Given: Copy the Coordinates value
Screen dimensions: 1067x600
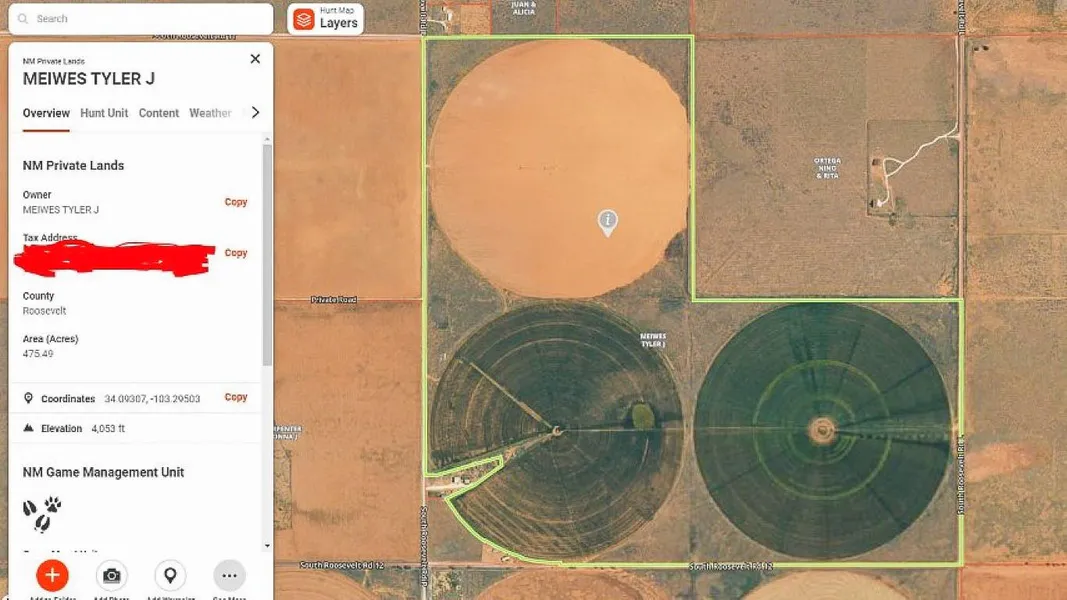Looking at the screenshot, I should point(235,397).
